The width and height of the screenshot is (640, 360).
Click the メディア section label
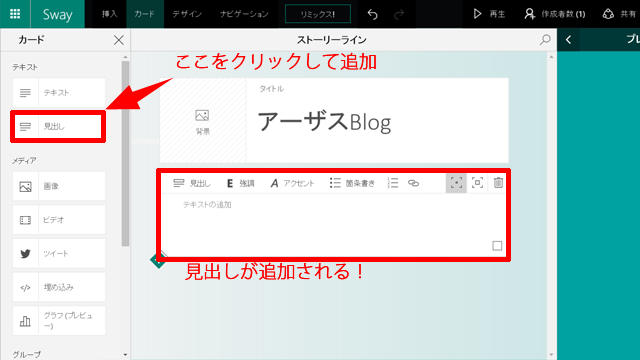tap(24, 160)
